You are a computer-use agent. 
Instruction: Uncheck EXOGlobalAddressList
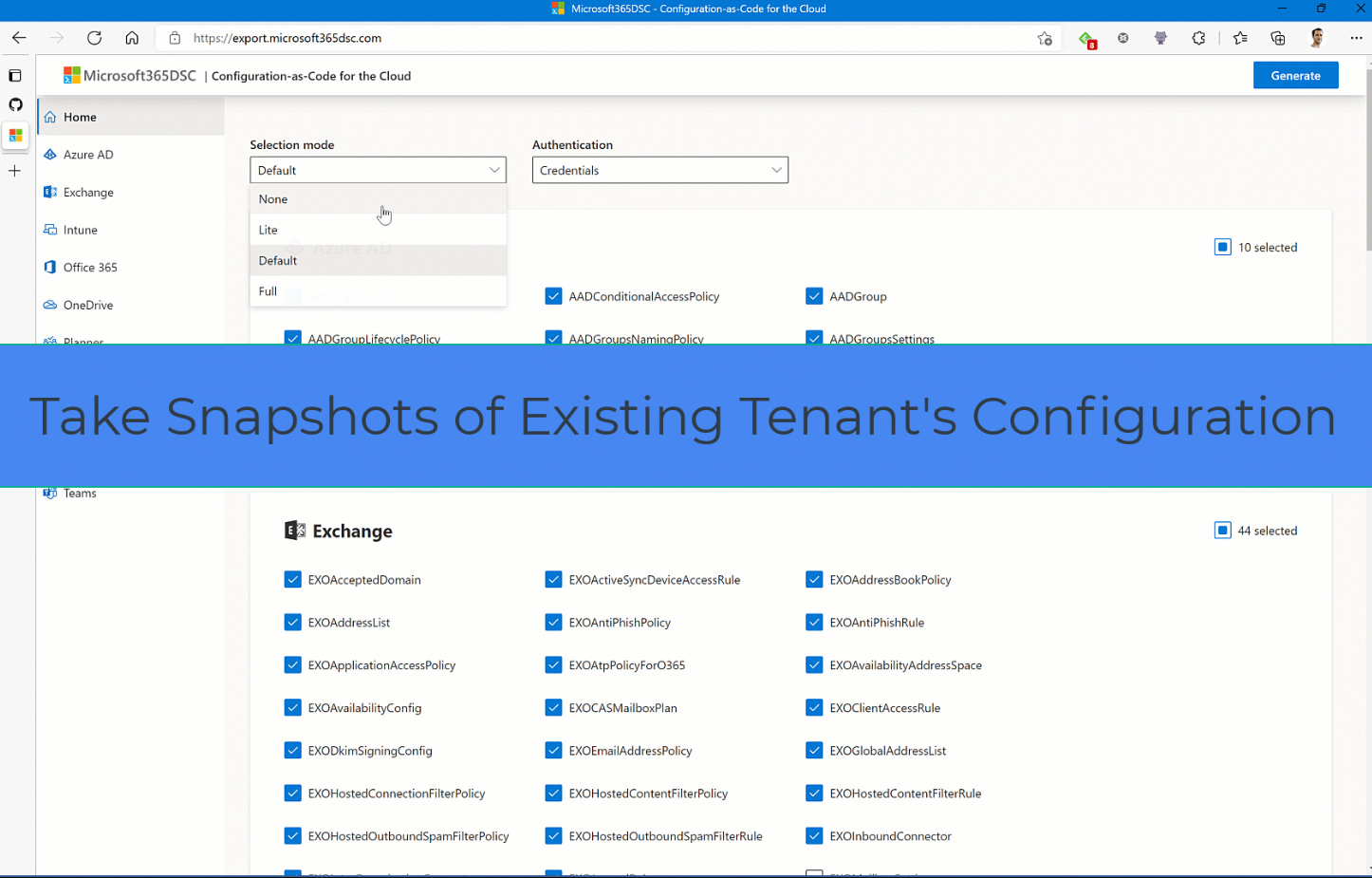coord(814,751)
